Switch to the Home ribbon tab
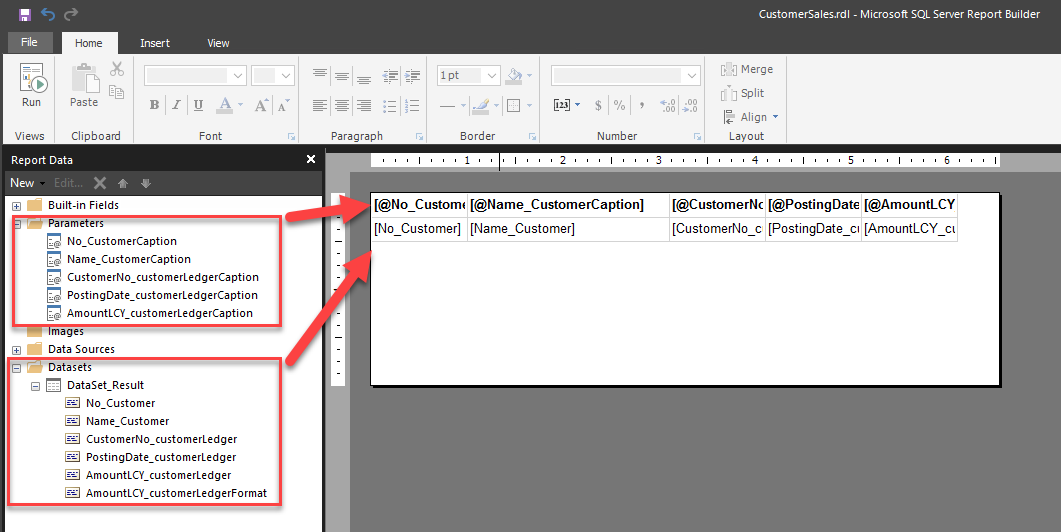The width and height of the screenshot is (1061, 532). coord(89,43)
